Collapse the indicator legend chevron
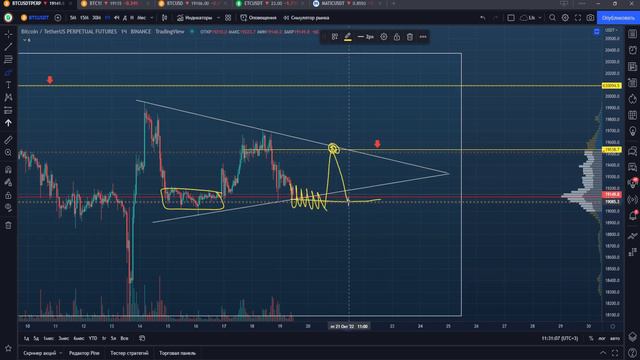640x360 pixels. [25, 40]
